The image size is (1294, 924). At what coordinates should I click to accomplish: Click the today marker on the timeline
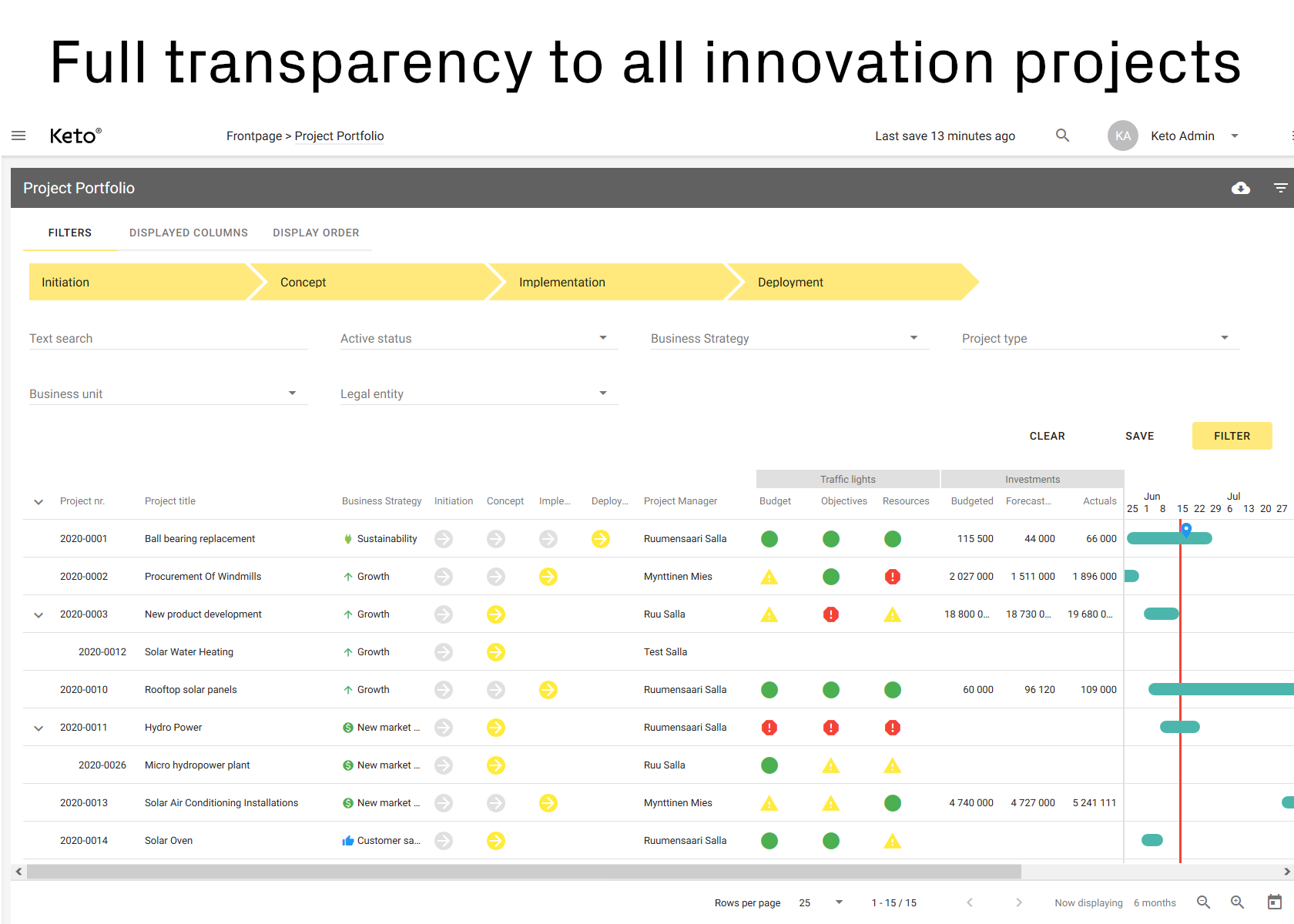[1186, 529]
